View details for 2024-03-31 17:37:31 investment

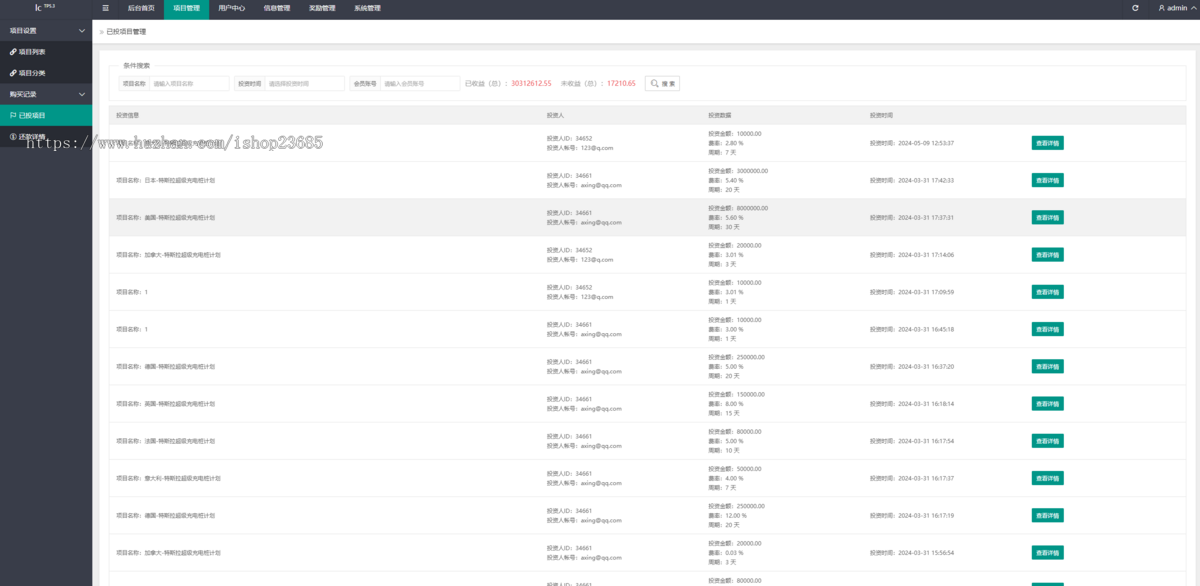(x=1047, y=217)
